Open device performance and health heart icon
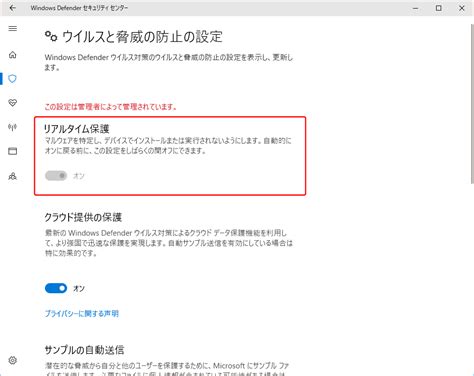 13,103
